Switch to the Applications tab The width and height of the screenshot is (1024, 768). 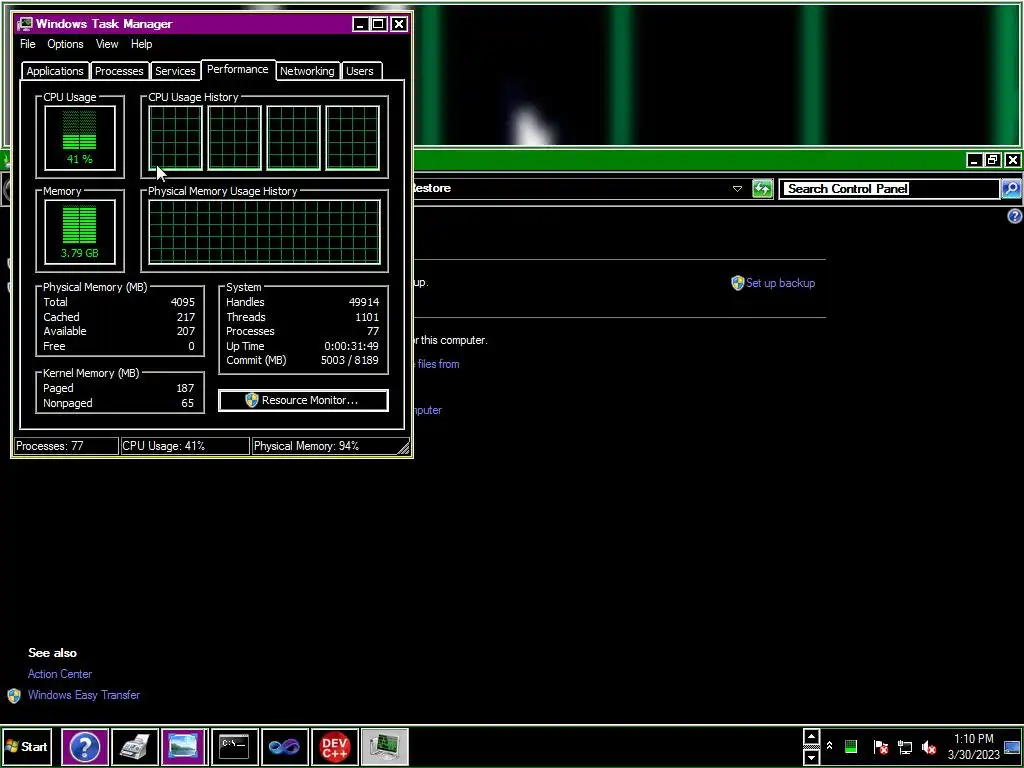55,71
